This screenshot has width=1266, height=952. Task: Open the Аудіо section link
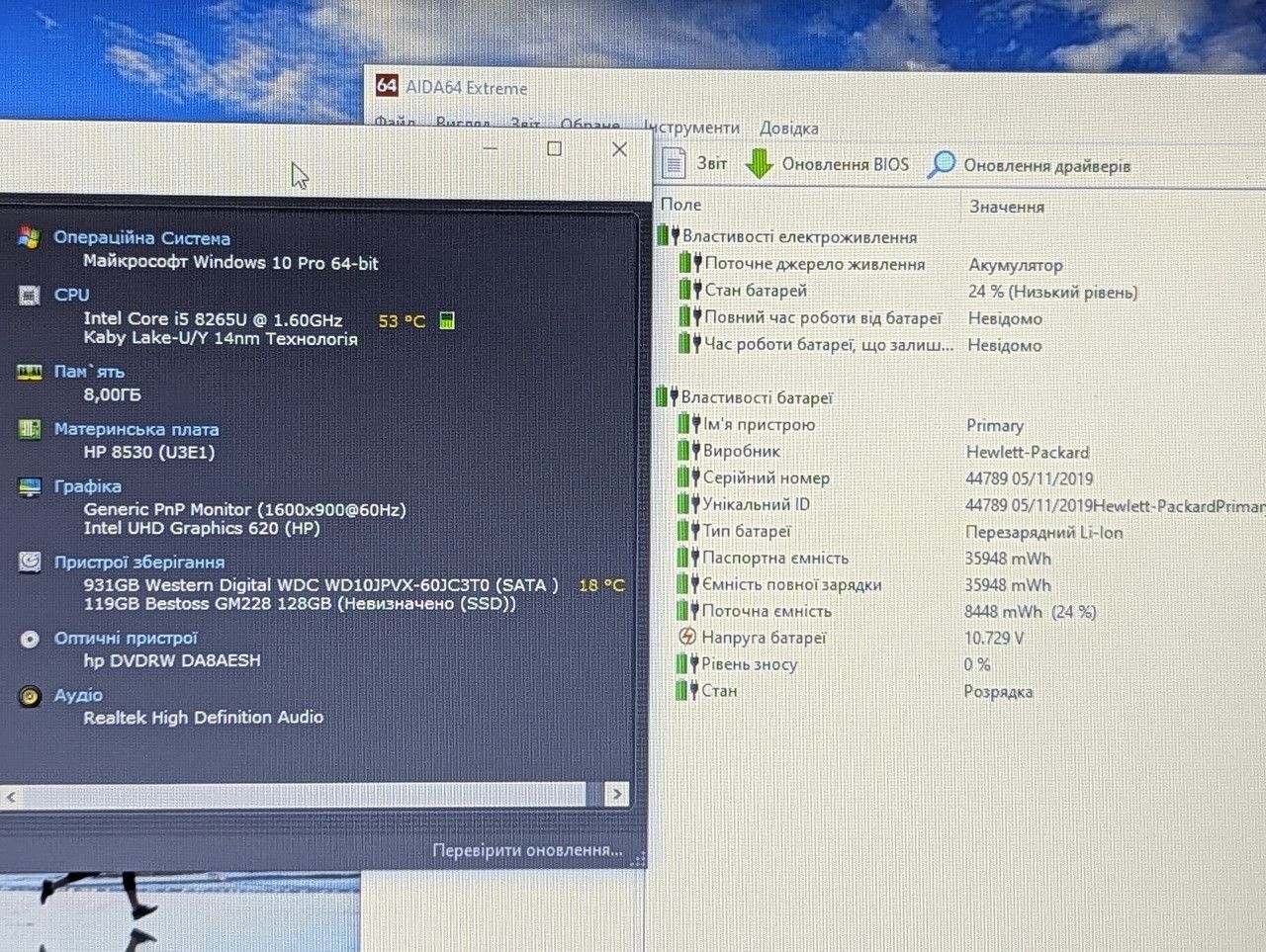(78, 695)
